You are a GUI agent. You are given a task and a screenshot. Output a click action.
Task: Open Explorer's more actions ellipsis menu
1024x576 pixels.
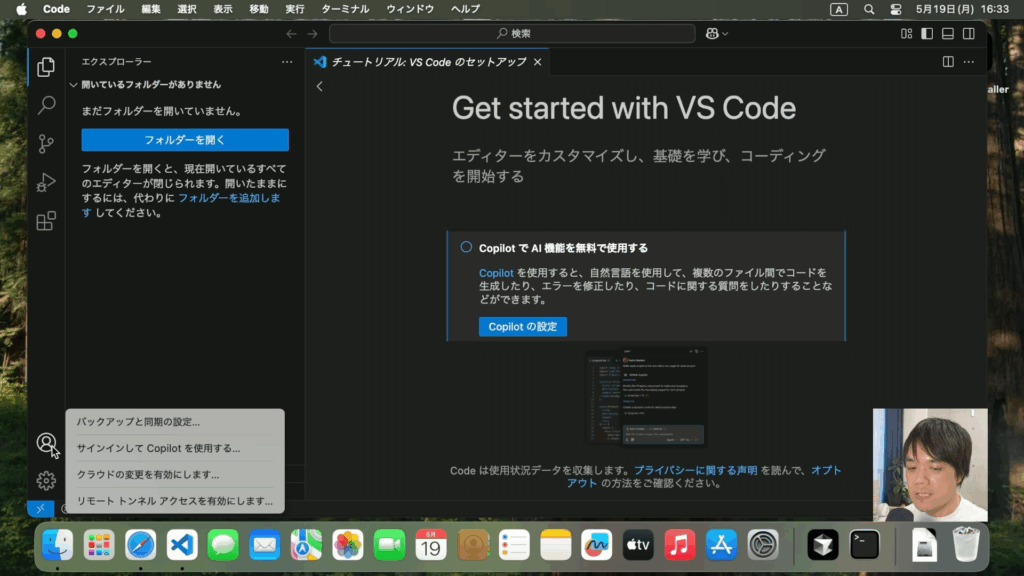click(287, 62)
